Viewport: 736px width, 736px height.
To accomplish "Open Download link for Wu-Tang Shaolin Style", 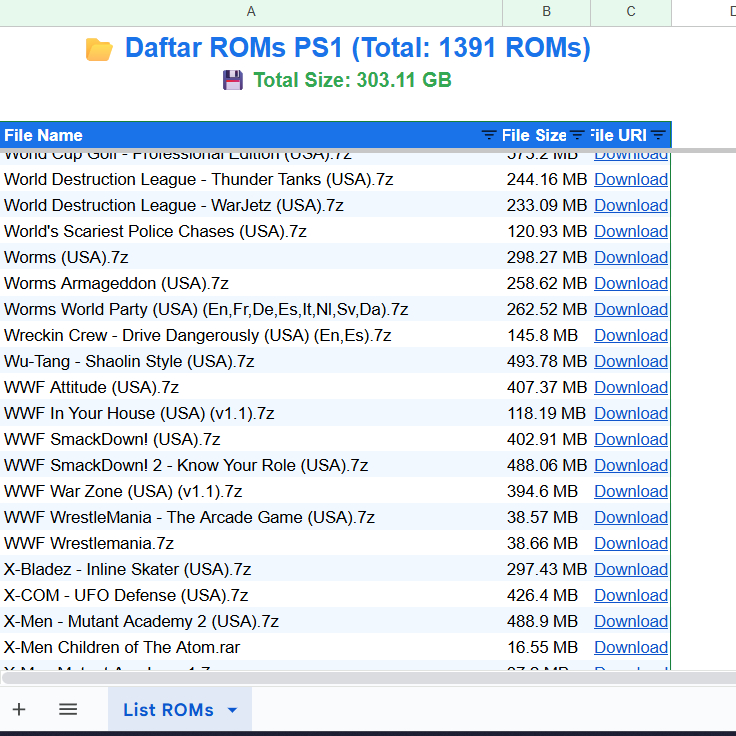I will 630,361.
